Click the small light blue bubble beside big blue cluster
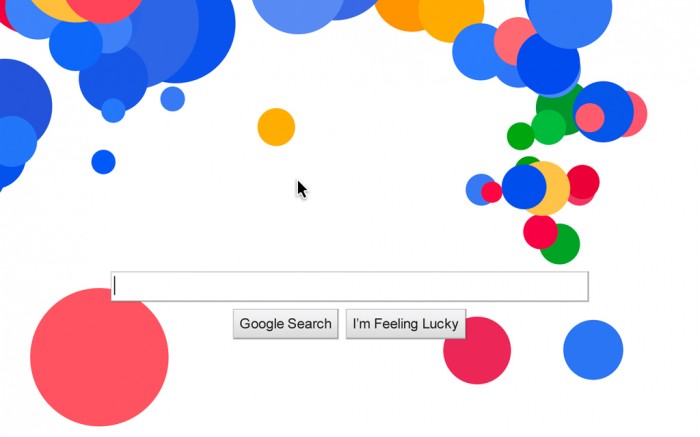 click(x=173, y=99)
